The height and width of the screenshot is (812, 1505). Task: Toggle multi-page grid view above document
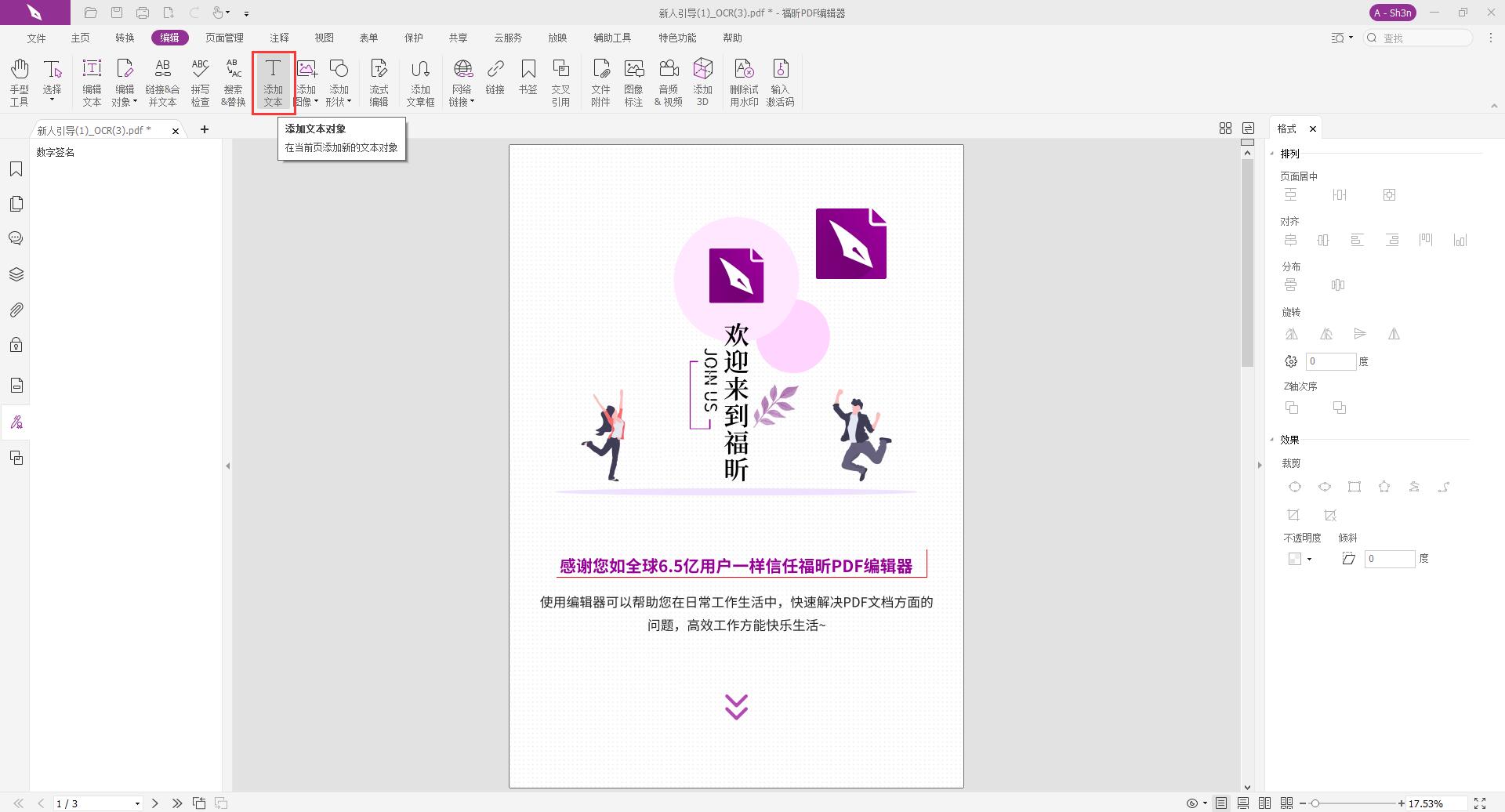(x=1225, y=128)
